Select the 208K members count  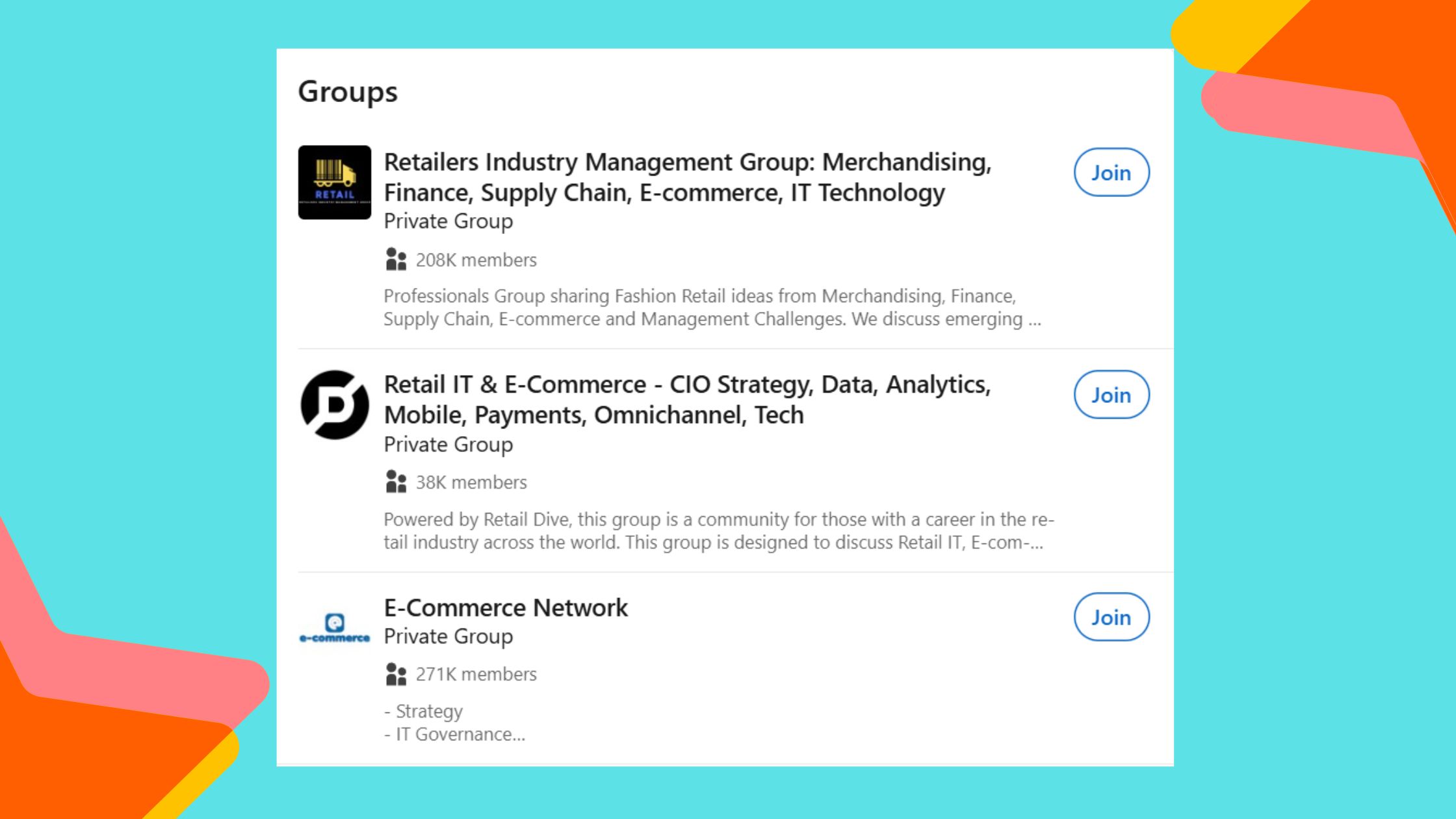click(476, 259)
